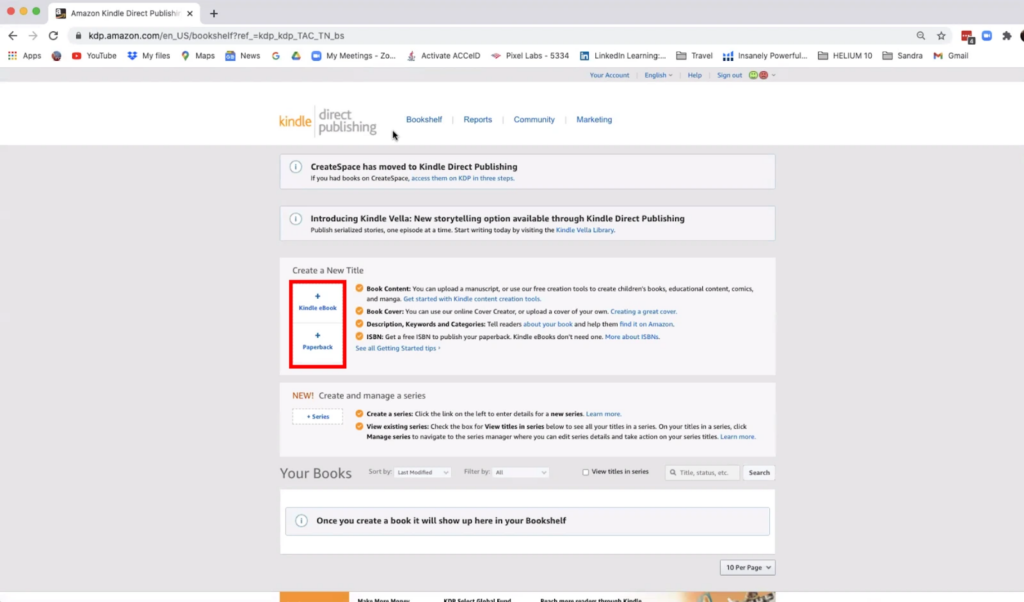1024x602 pixels.
Task: Open the Marketing tab
Action: pos(594,119)
